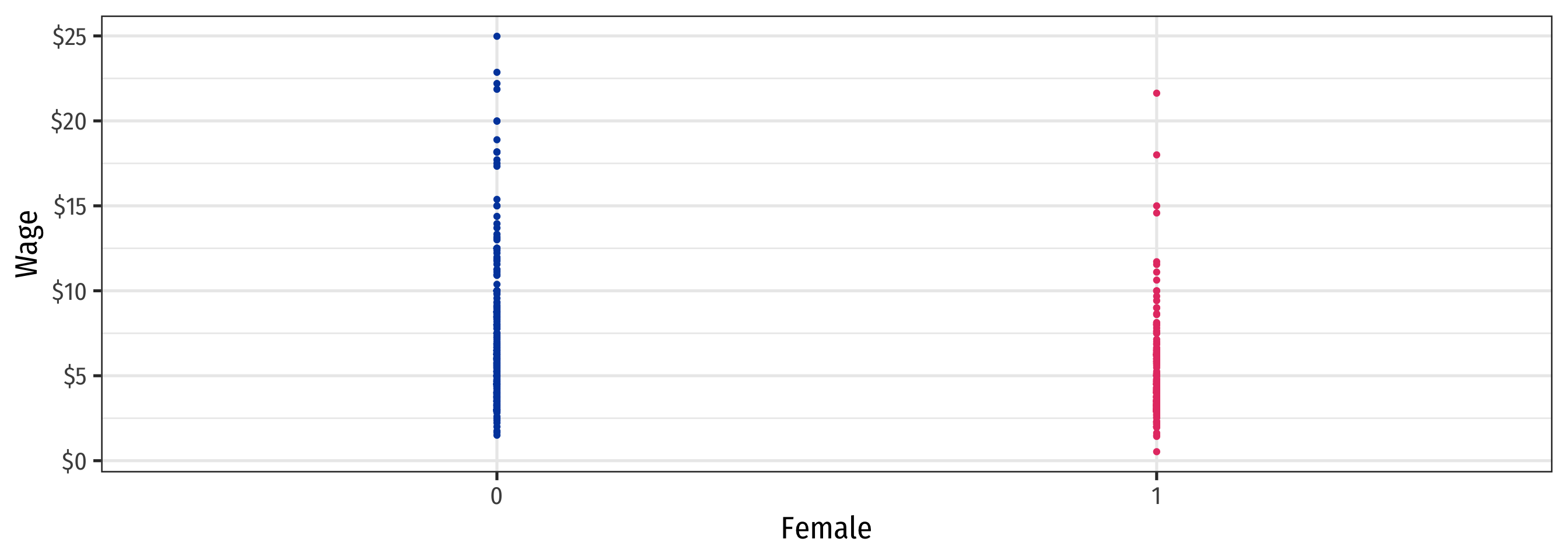Click the $10 y-axis tick label
Screen dimensions: 1568x560
(x=69, y=292)
